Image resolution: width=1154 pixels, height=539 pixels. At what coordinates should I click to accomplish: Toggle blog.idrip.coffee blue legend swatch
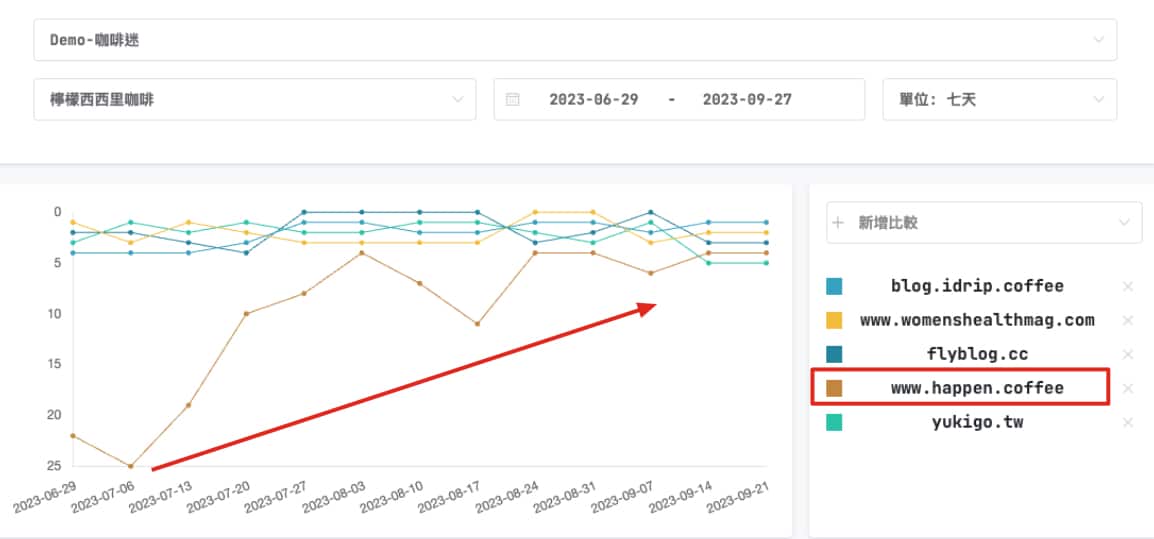834,287
